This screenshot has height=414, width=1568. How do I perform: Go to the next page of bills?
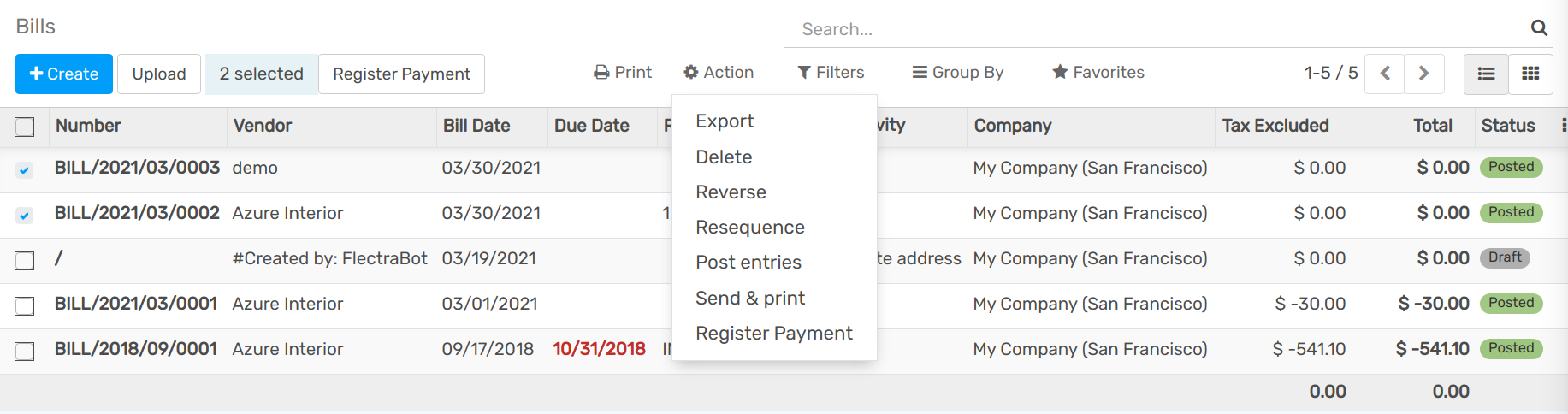point(1423,74)
